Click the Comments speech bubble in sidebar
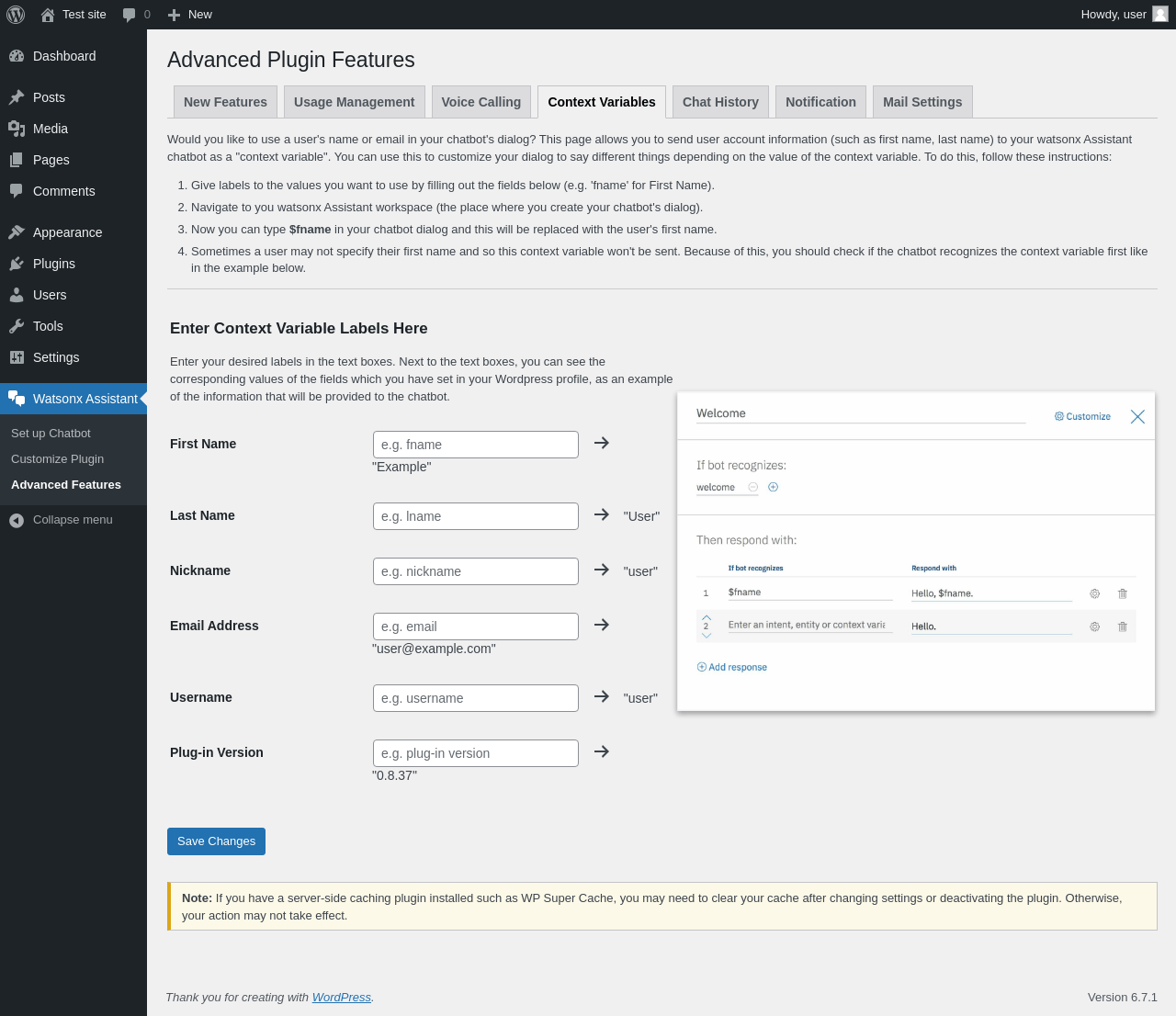The width and height of the screenshot is (1176, 1016). pyautogui.click(x=17, y=191)
